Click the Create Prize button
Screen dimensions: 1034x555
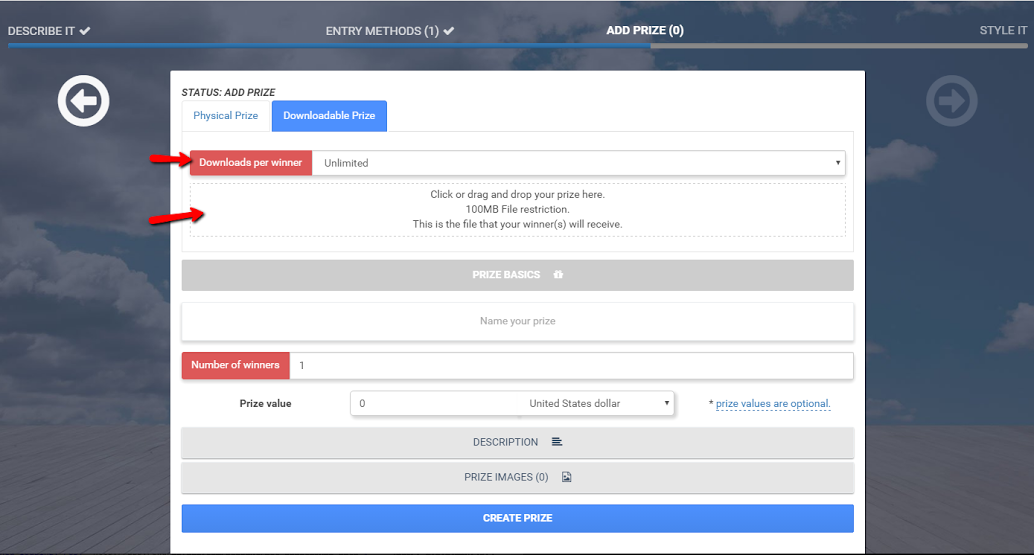pos(518,518)
